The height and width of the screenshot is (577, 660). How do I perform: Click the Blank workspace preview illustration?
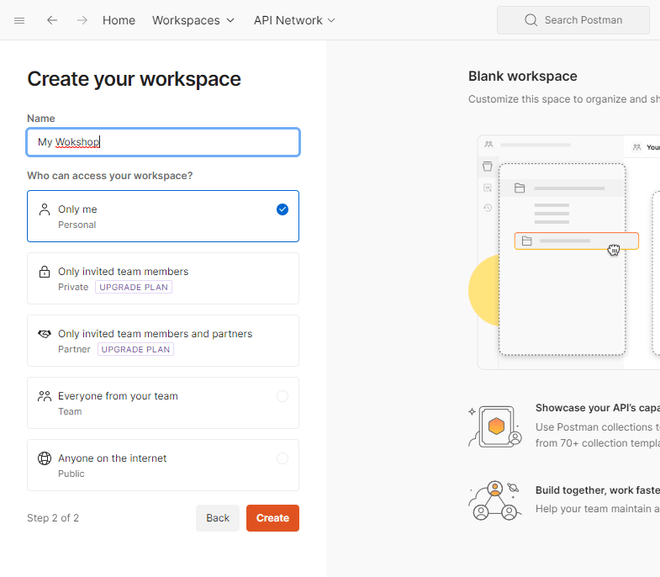point(564,253)
